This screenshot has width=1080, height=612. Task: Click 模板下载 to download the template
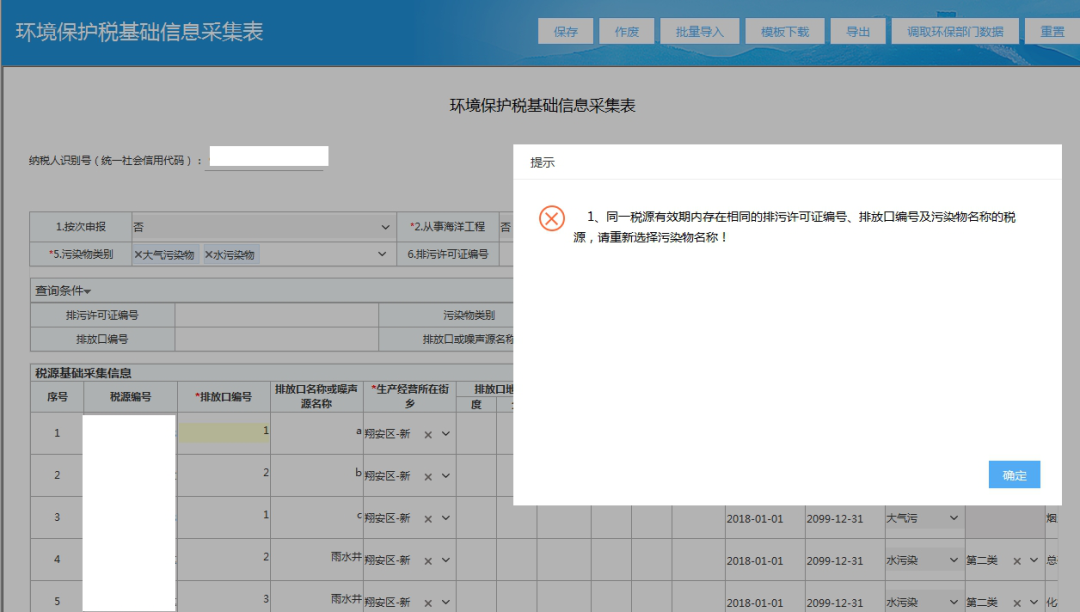click(785, 30)
